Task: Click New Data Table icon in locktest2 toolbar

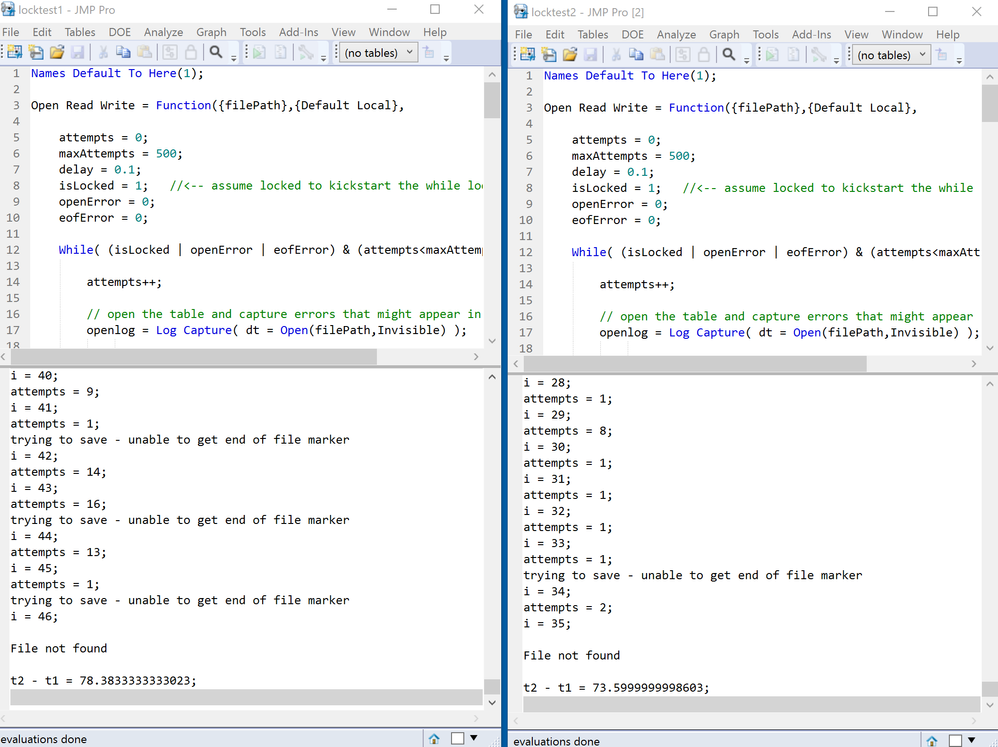Action: click(x=528, y=55)
